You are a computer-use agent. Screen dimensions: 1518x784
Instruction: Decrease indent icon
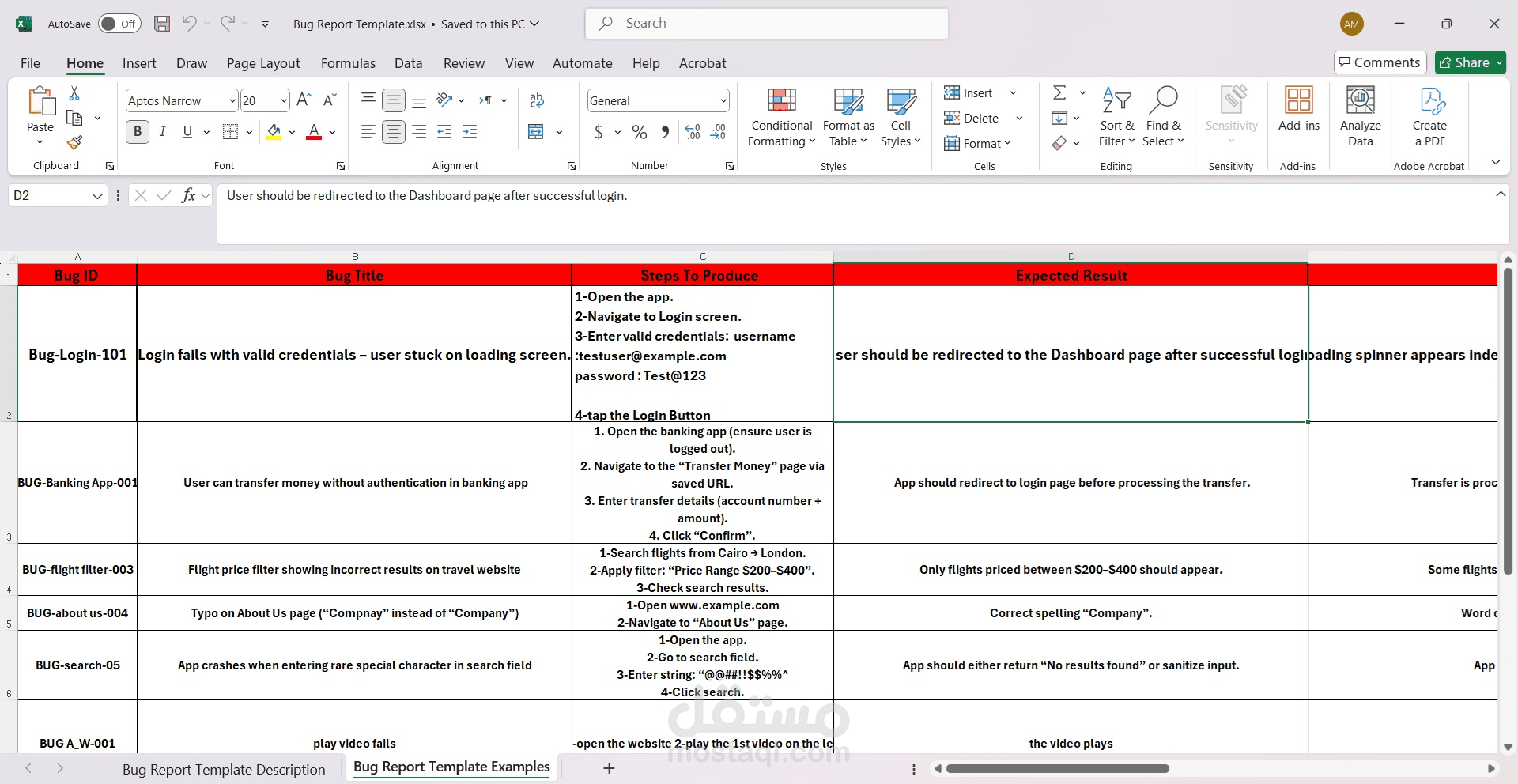point(444,132)
